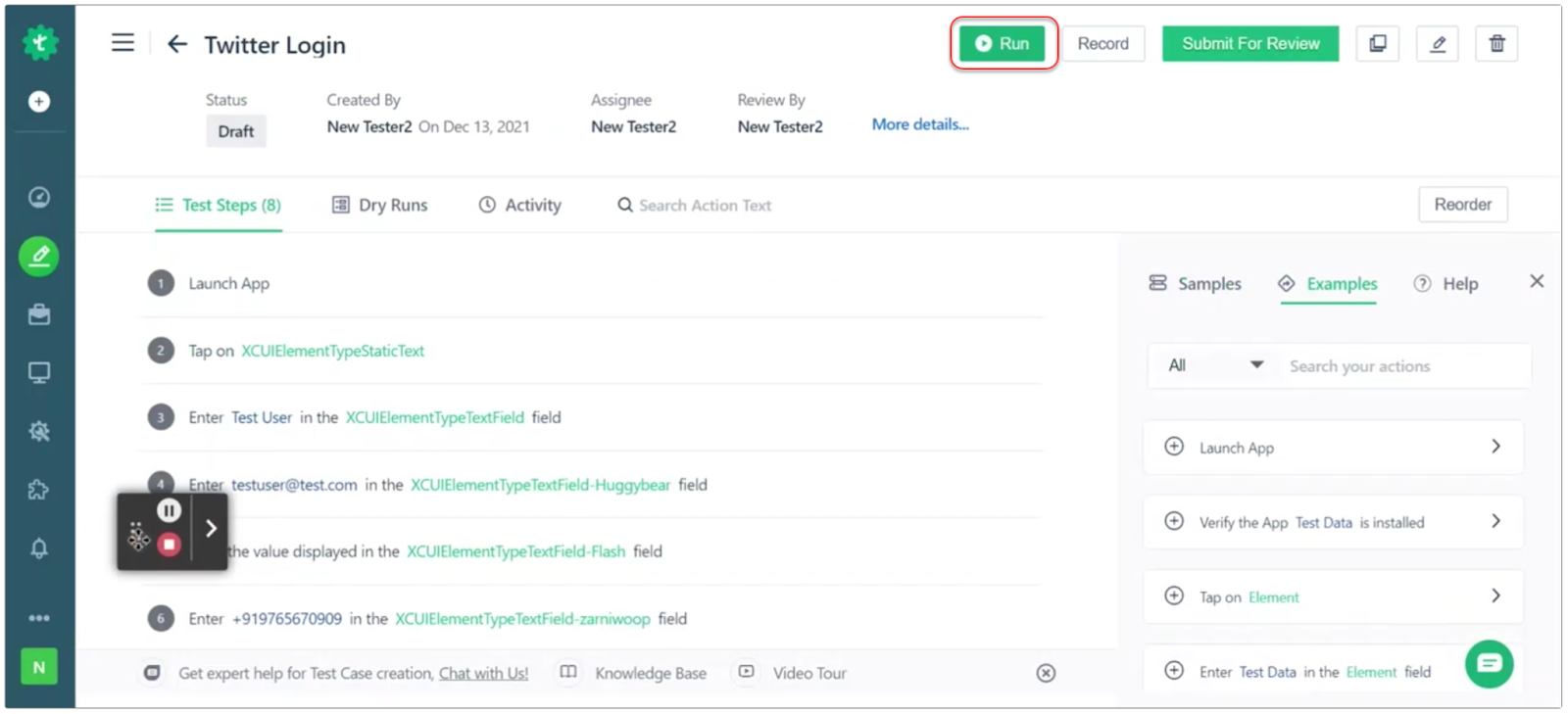Switch to the Activity tab

520,205
